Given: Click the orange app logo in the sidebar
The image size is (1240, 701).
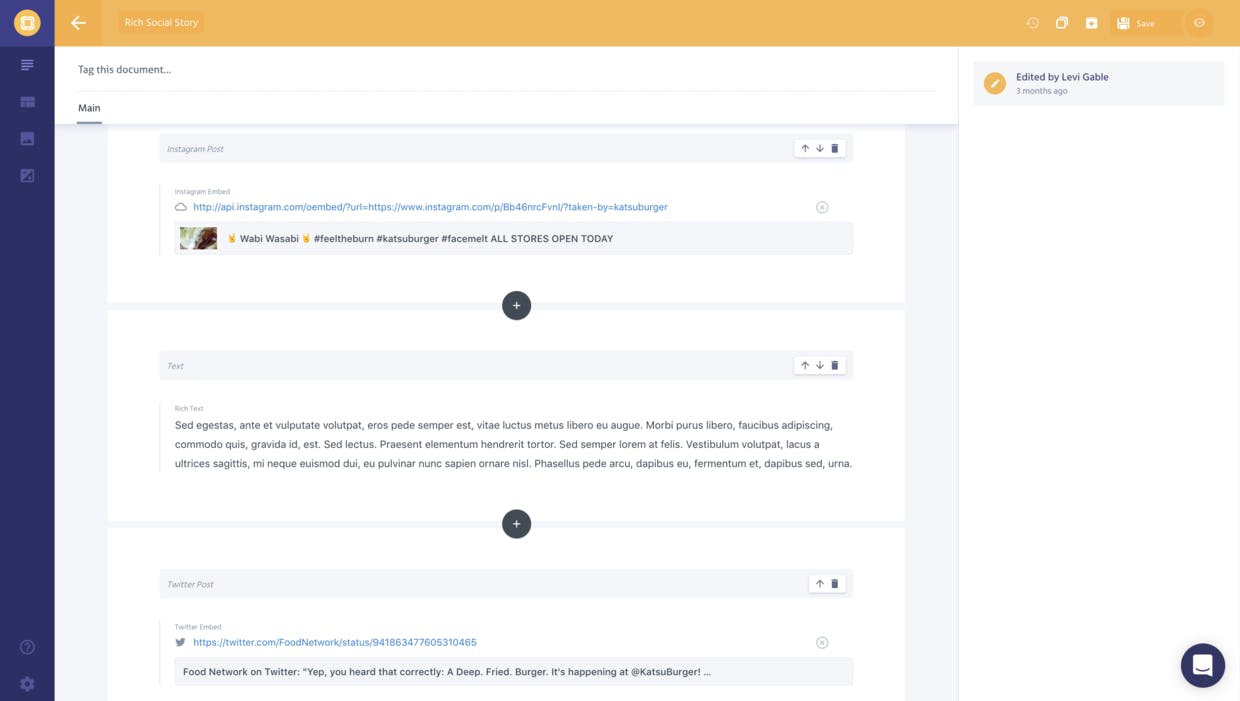Looking at the screenshot, I should point(27,23).
